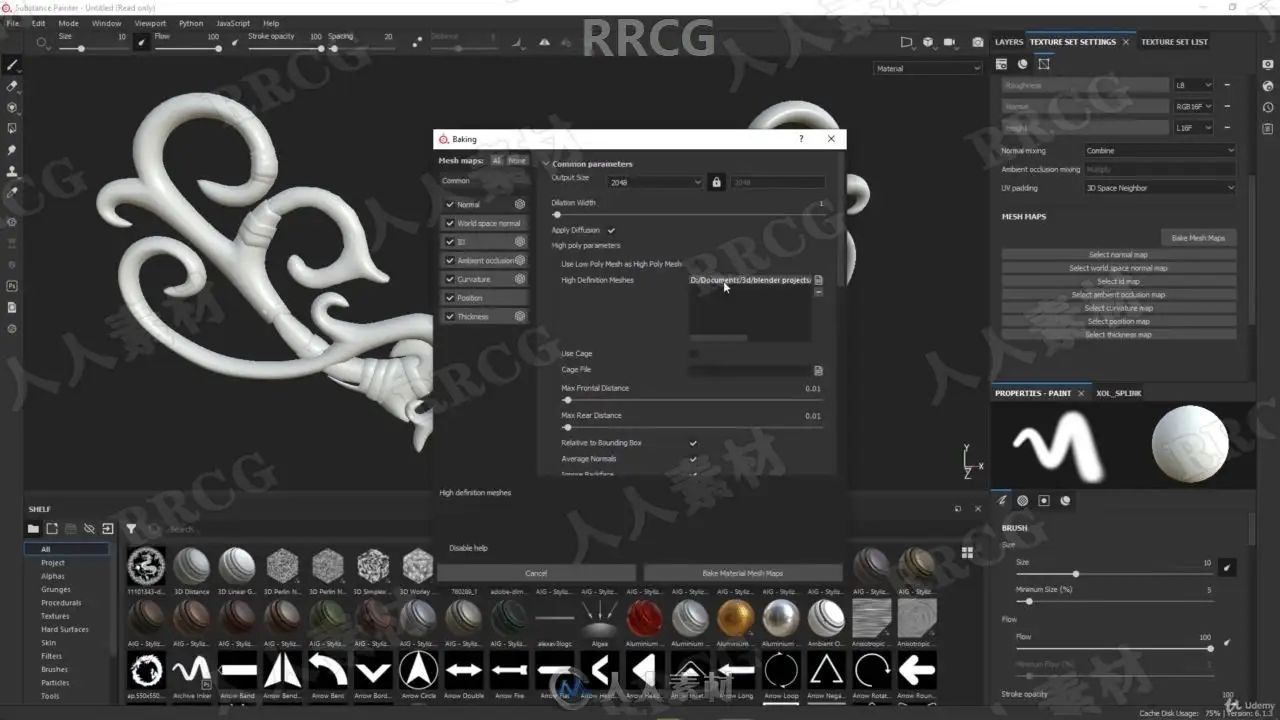Viewport: 1280px width, 720px height.
Task: Switch shelf to grid view icon
Action: (967, 551)
